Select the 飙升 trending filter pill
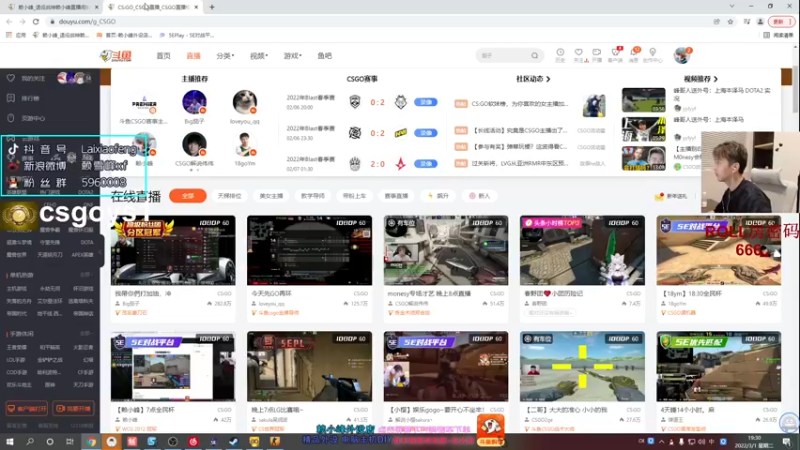The image size is (800, 450). 438,196
